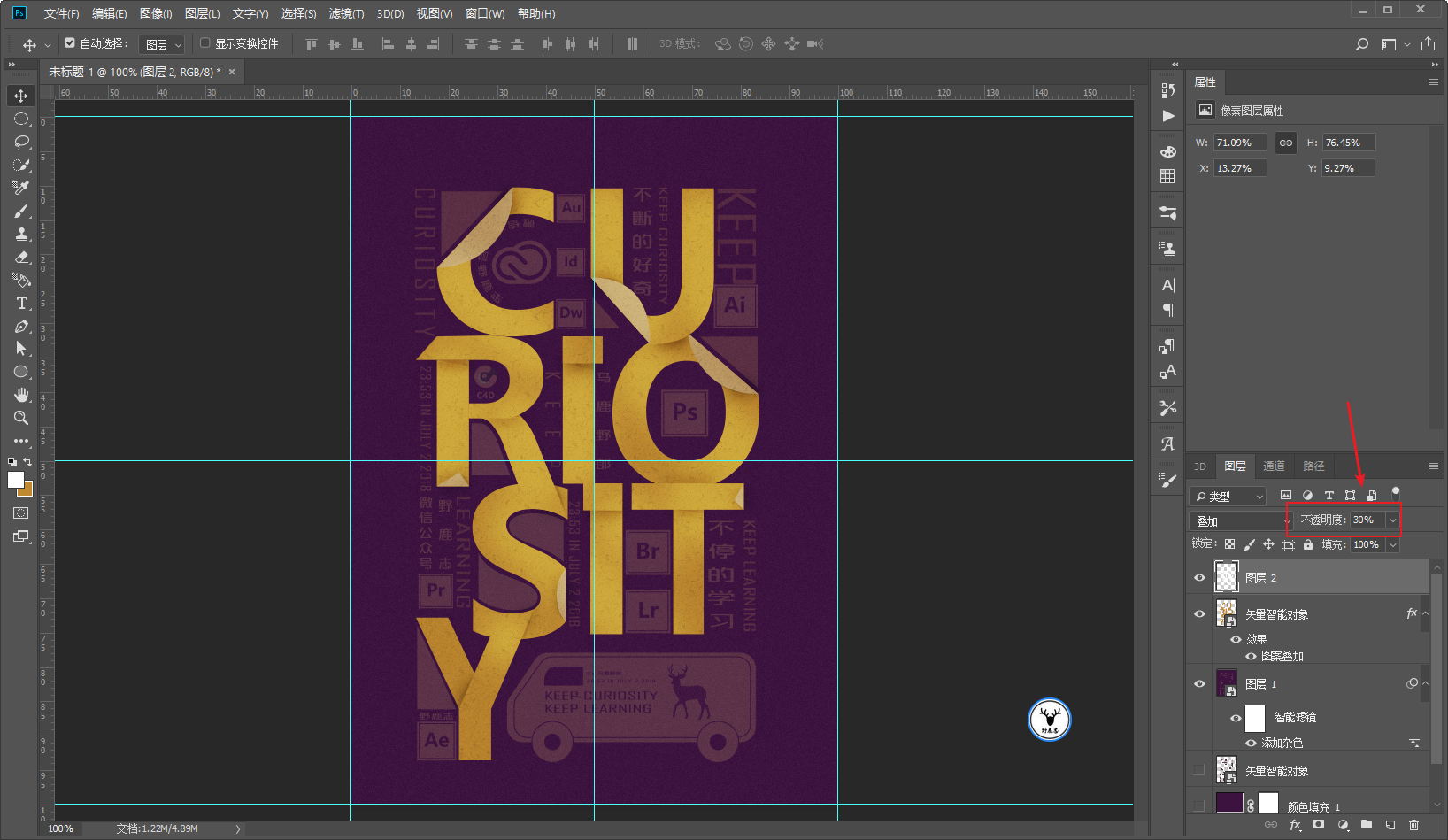Switch to the 通道 tab
1448x840 pixels.
[1274, 466]
